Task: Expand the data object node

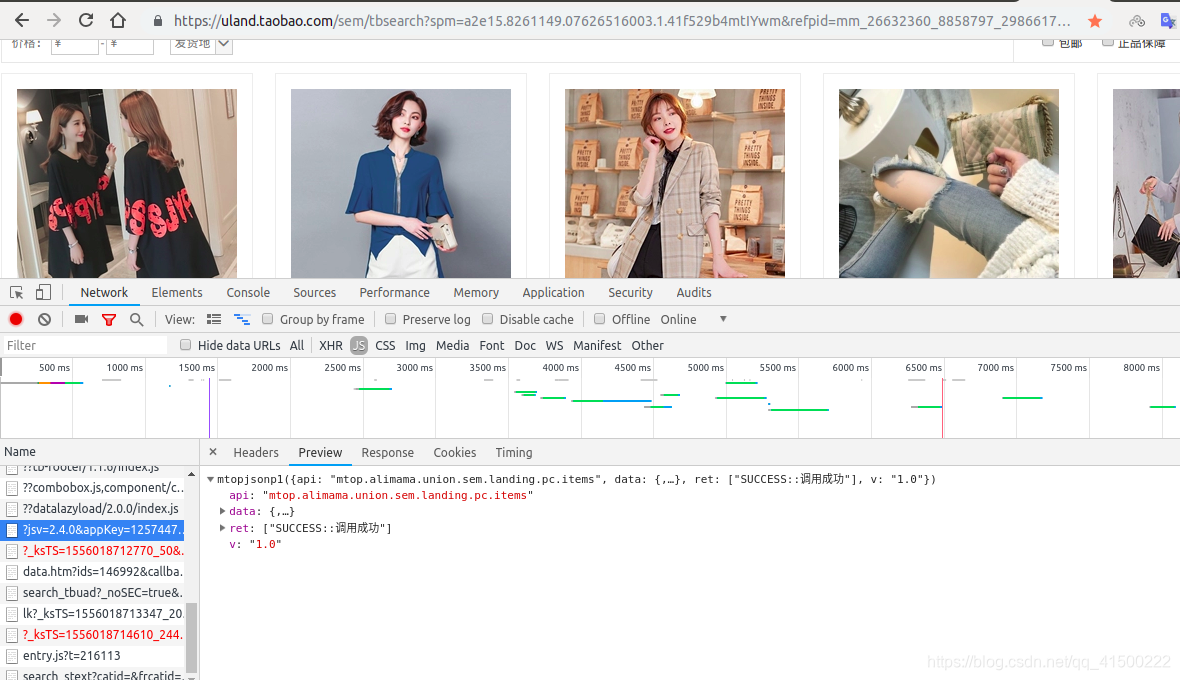Action: [x=223, y=511]
